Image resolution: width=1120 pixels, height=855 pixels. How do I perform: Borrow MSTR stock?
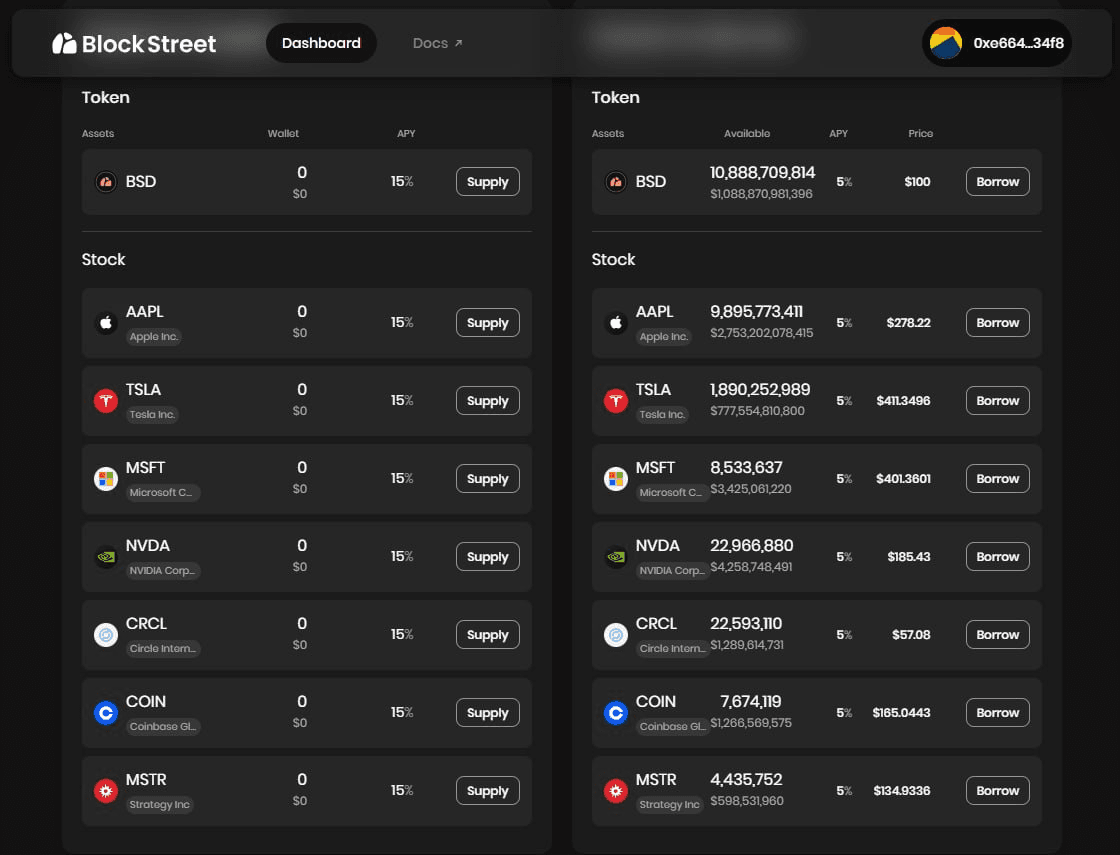tap(998, 790)
